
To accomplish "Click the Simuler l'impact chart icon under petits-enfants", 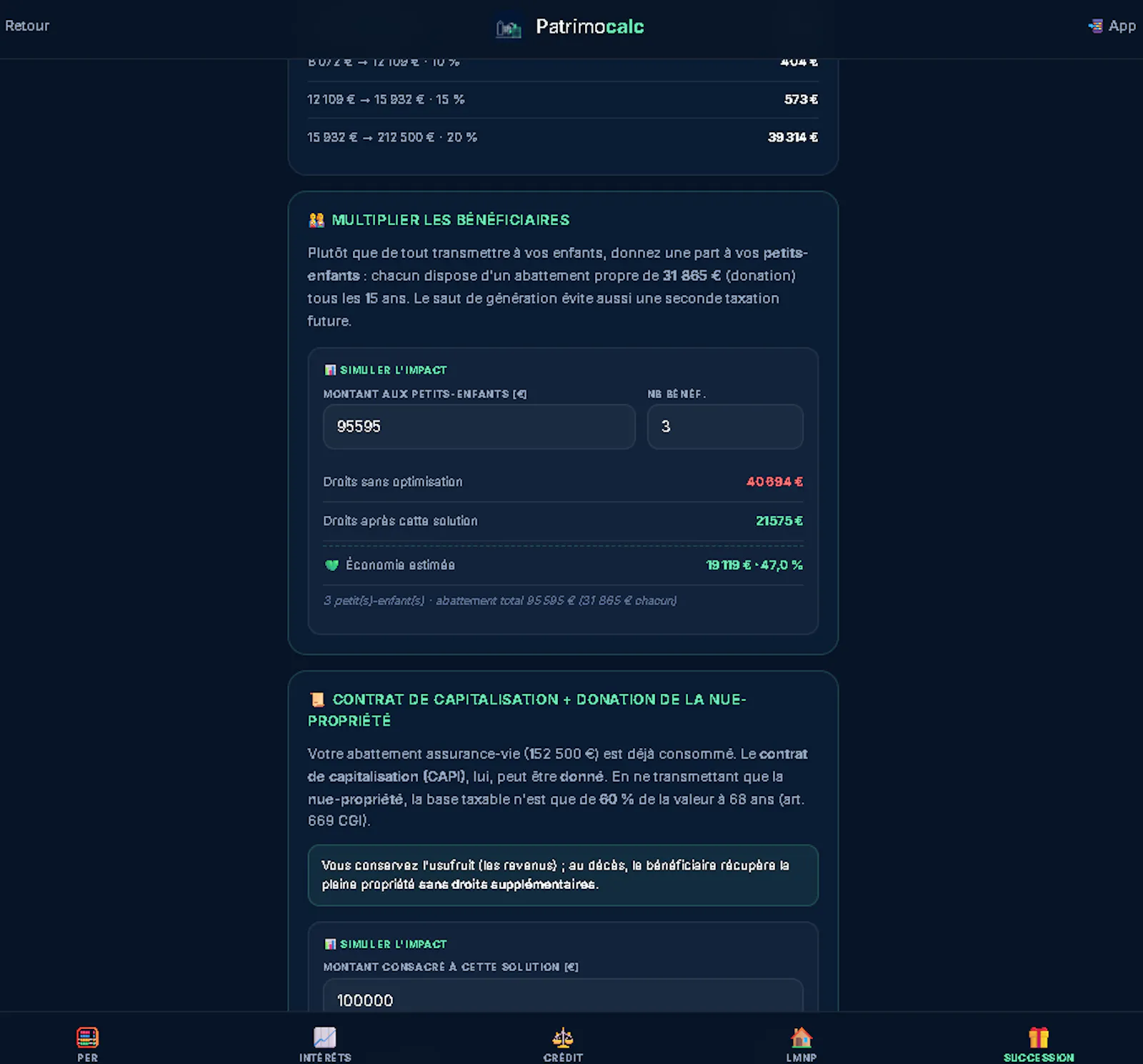I will 330,370.
